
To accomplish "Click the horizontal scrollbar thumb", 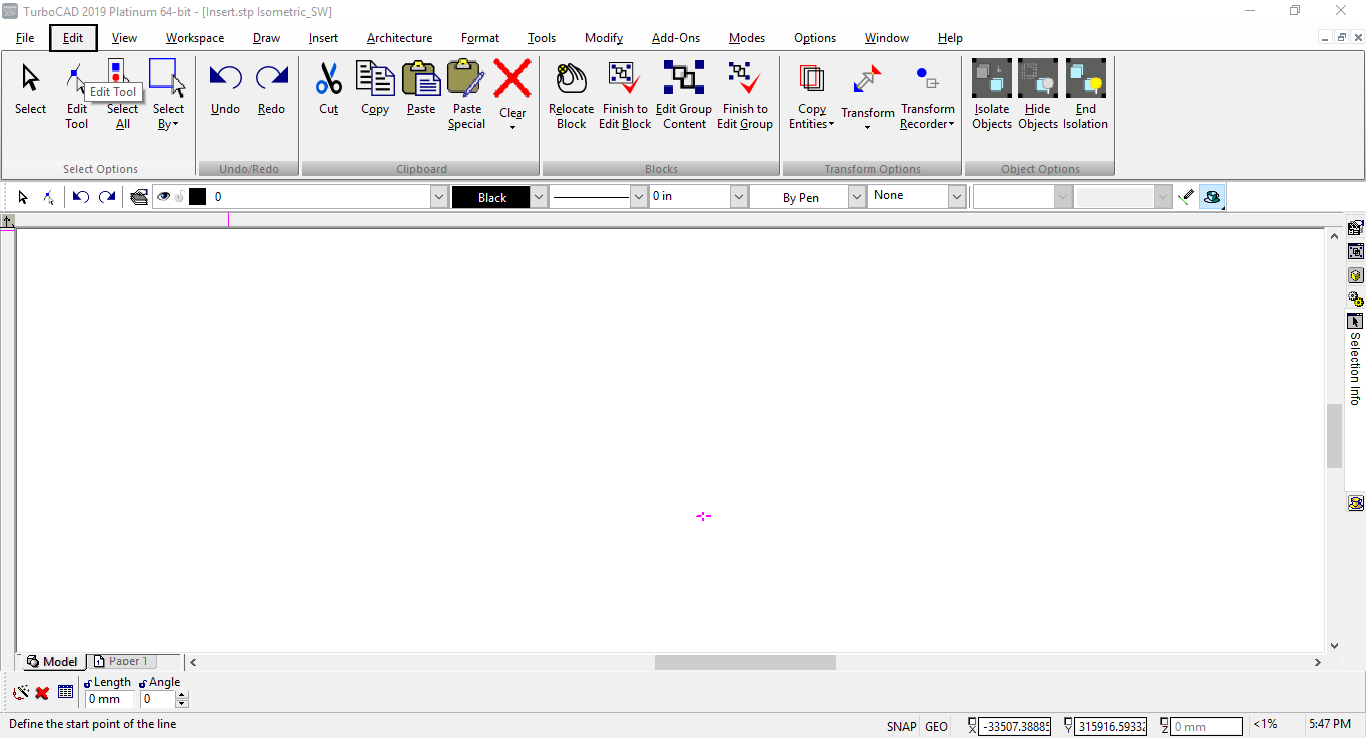I will (x=745, y=662).
